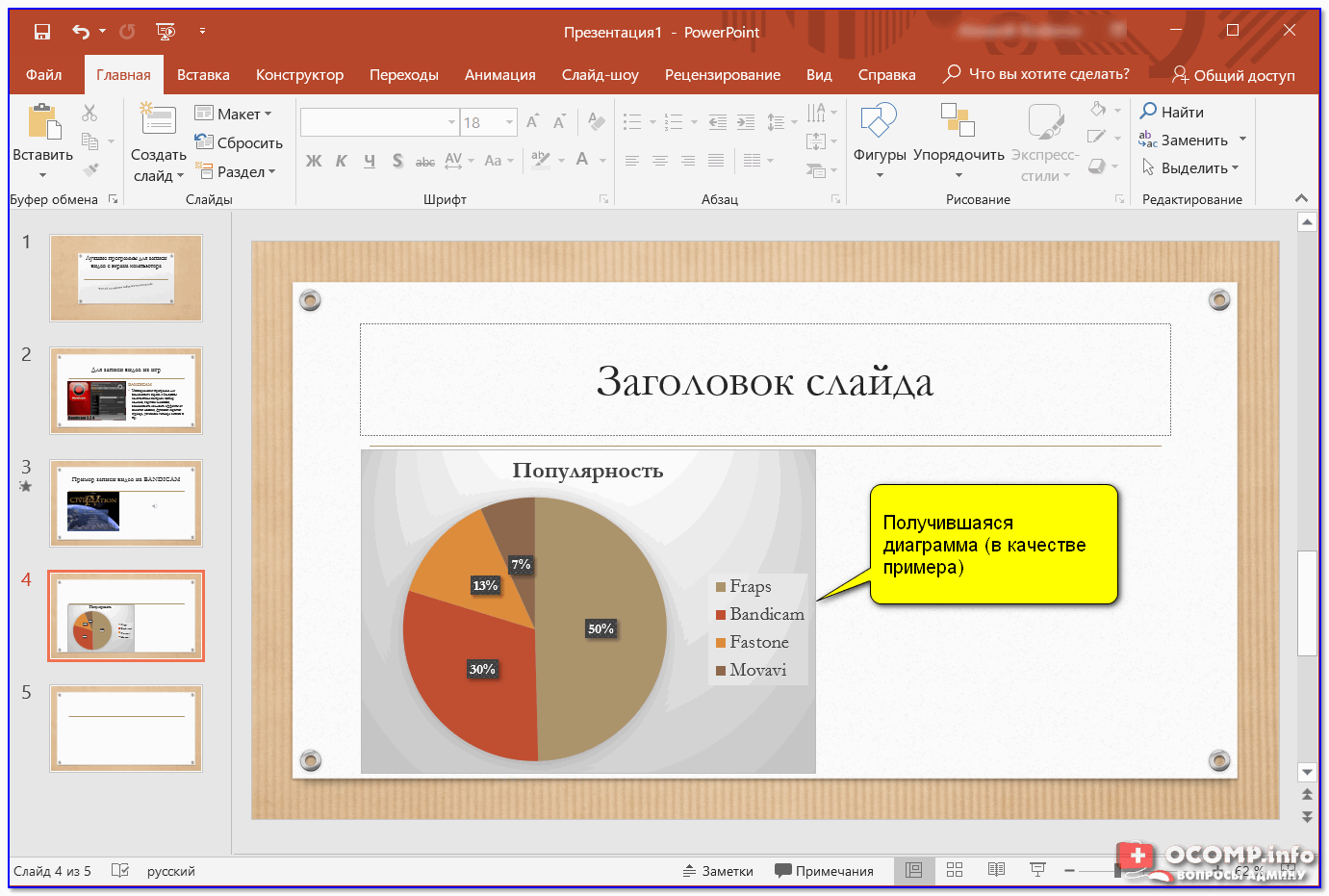This screenshot has width=1329, height=896.
Task: Click the Что вы хотите сделать search box
Action: pos(1036,74)
